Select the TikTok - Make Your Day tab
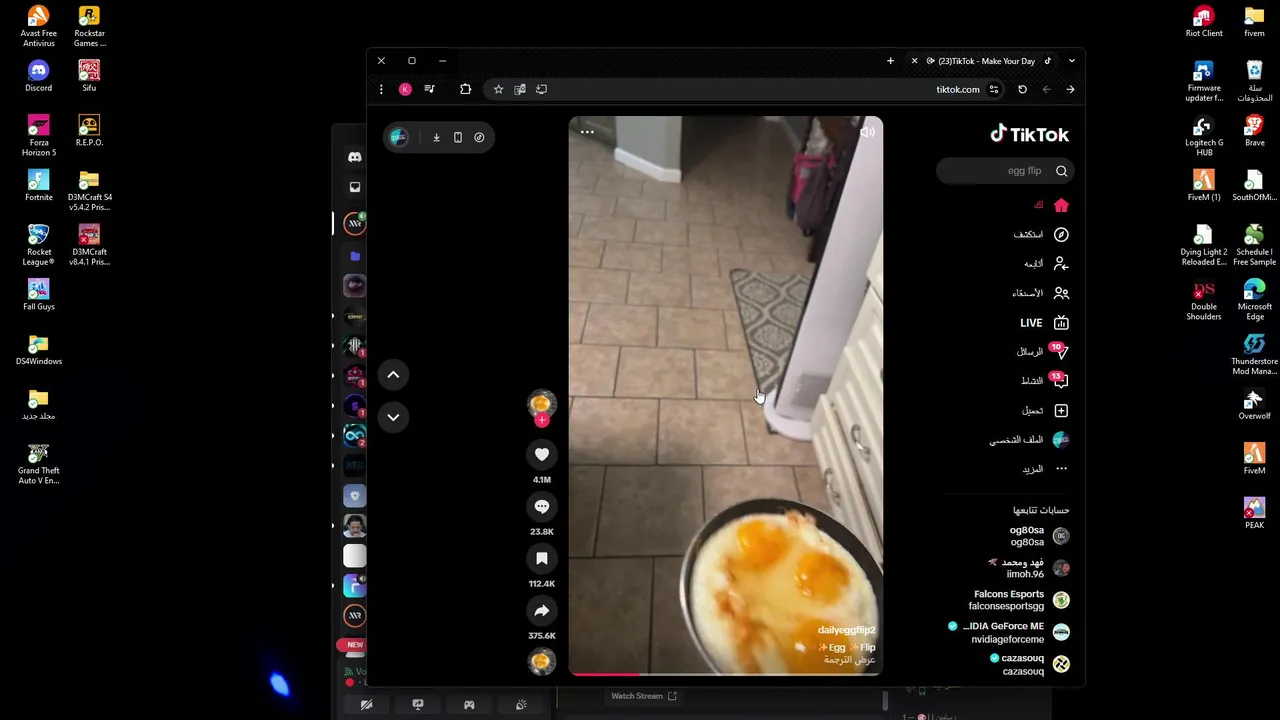1280x720 pixels. (987, 61)
